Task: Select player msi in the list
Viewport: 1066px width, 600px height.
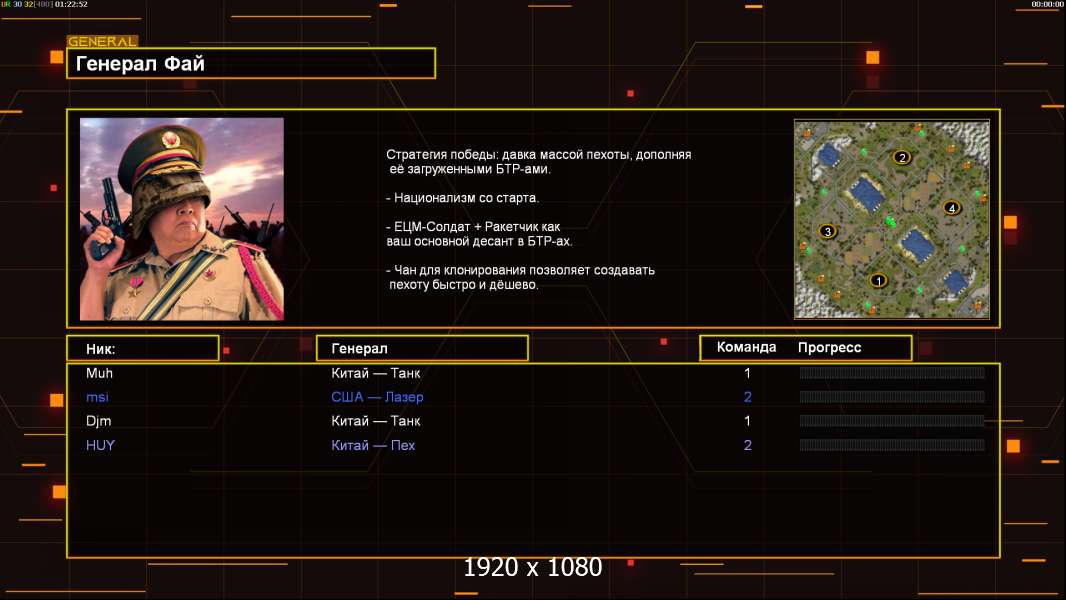Action: click(98, 397)
